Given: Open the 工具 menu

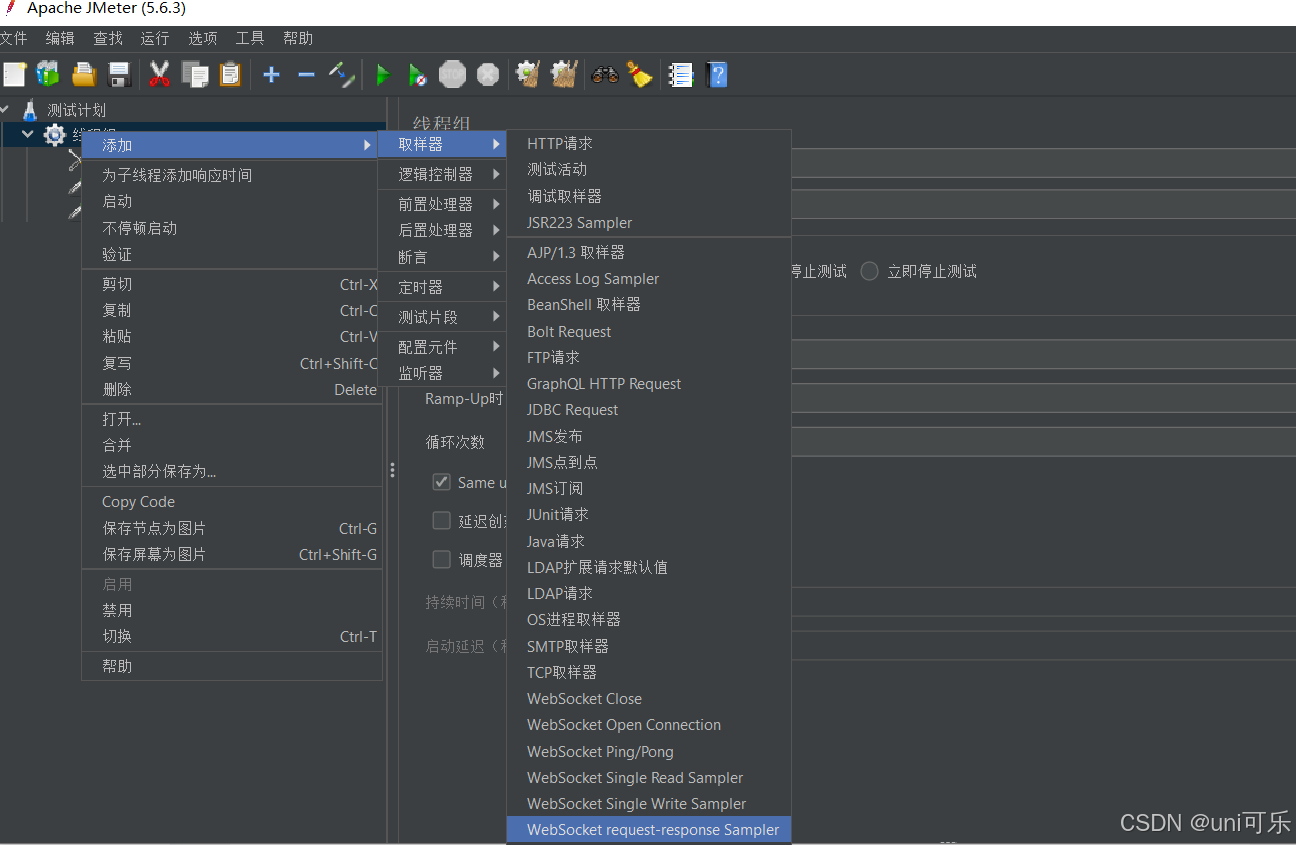Looking at the screenshot, I should [250, 38].
